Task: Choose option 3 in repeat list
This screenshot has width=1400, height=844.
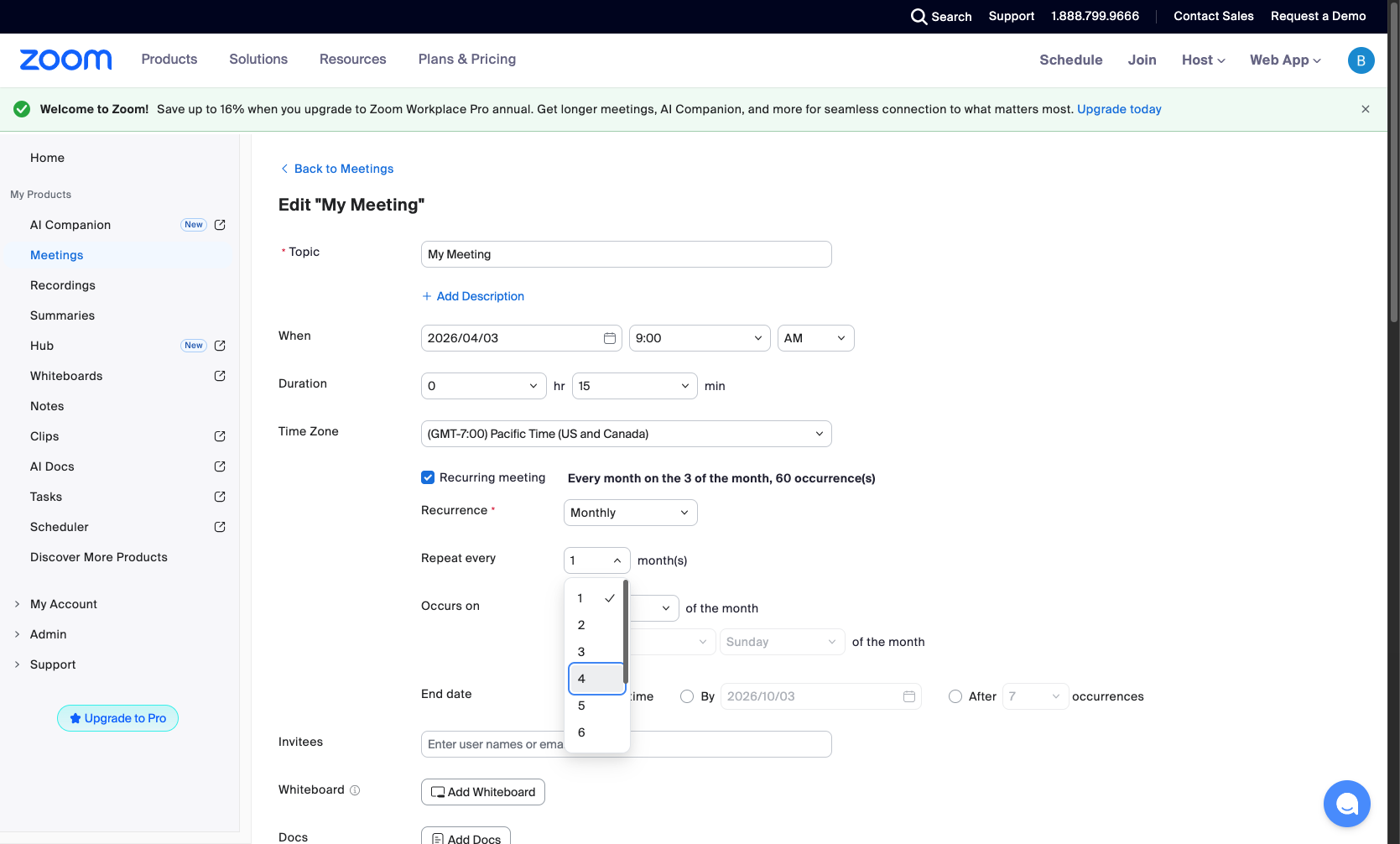Action: (x=596, y=652)
